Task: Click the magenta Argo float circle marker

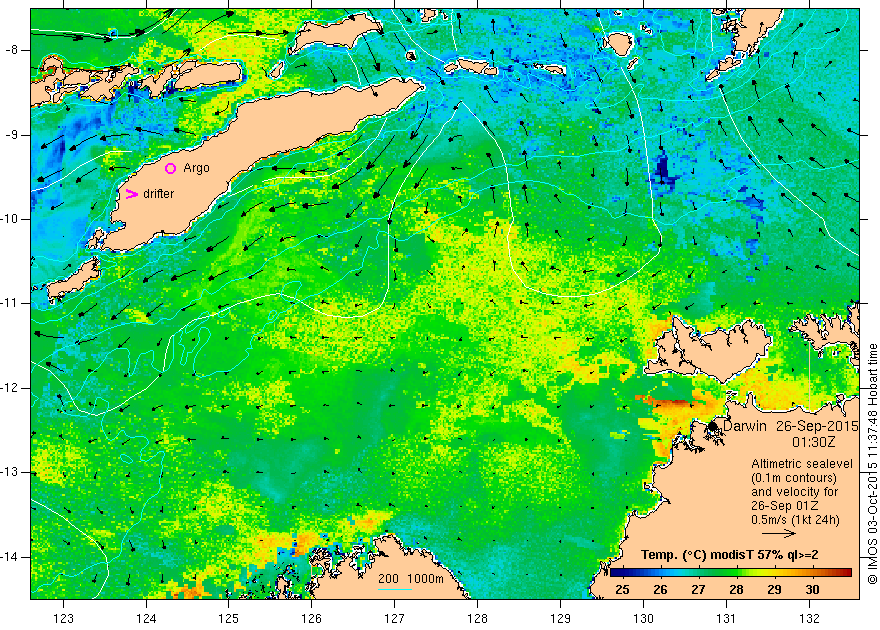Action: click(171, 168)
